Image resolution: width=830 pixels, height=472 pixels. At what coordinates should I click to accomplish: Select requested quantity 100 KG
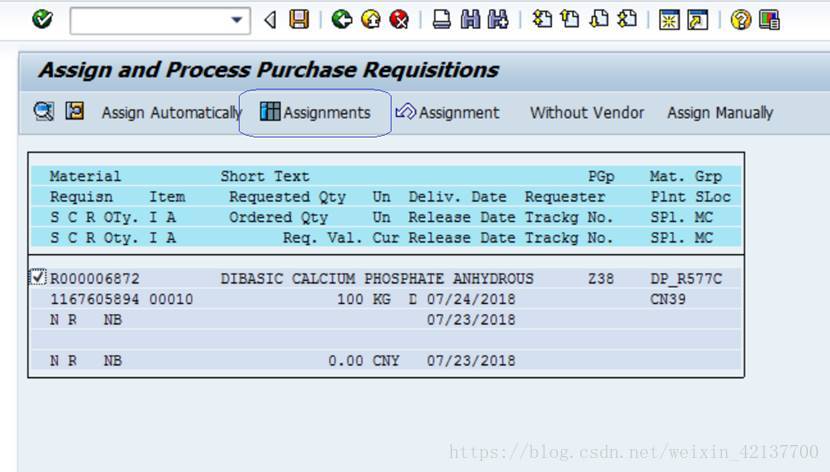tap(364, 299)
